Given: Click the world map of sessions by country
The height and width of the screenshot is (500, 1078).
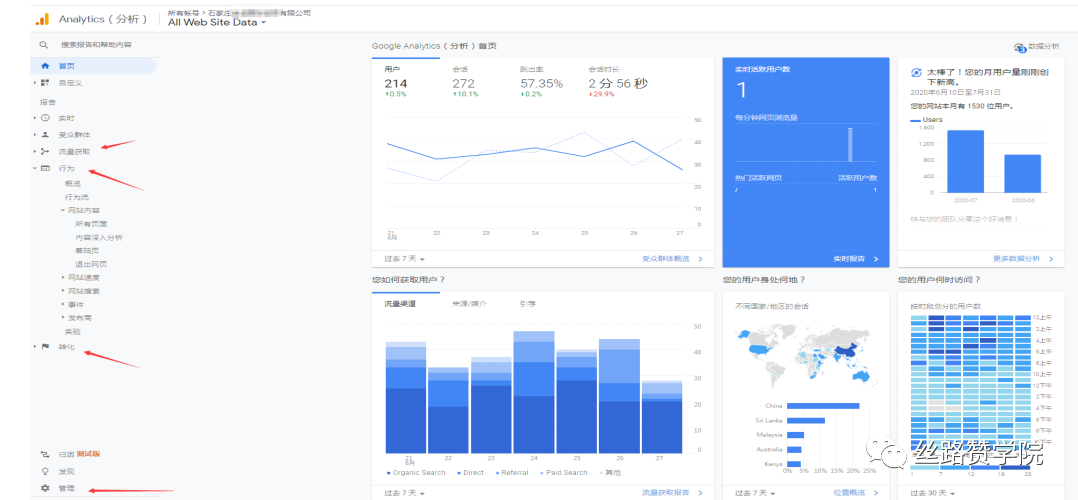Looking at the screenshot, I should 807,356.
